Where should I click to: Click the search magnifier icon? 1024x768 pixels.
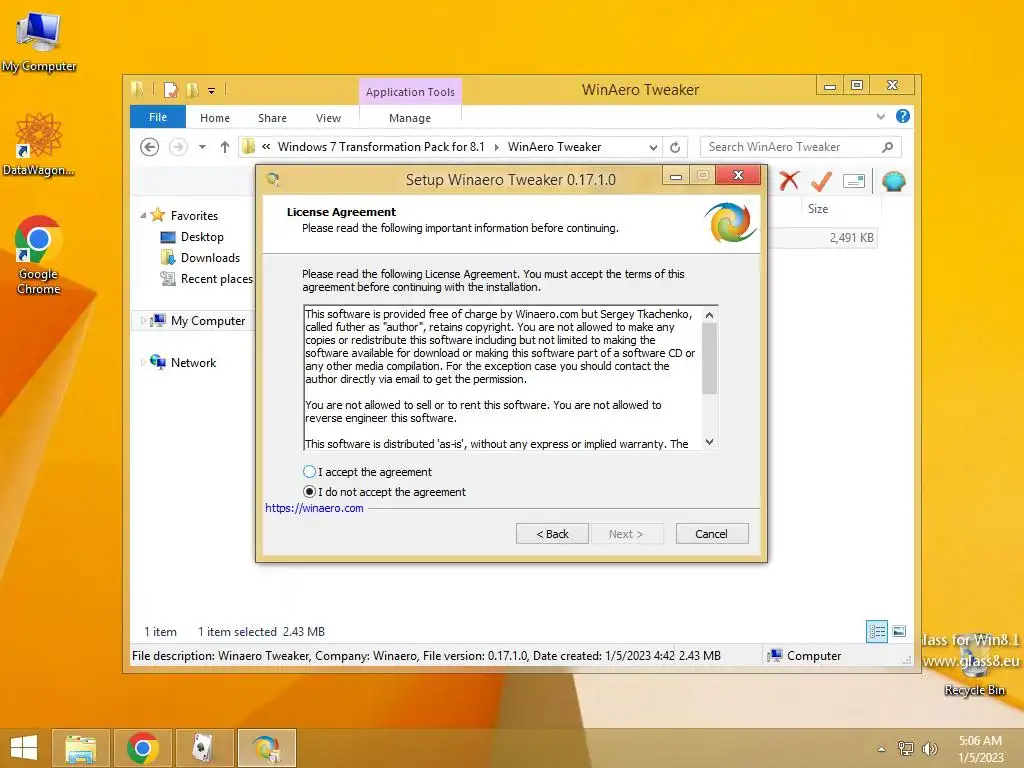pyautogui.click(x=888, y=147)
